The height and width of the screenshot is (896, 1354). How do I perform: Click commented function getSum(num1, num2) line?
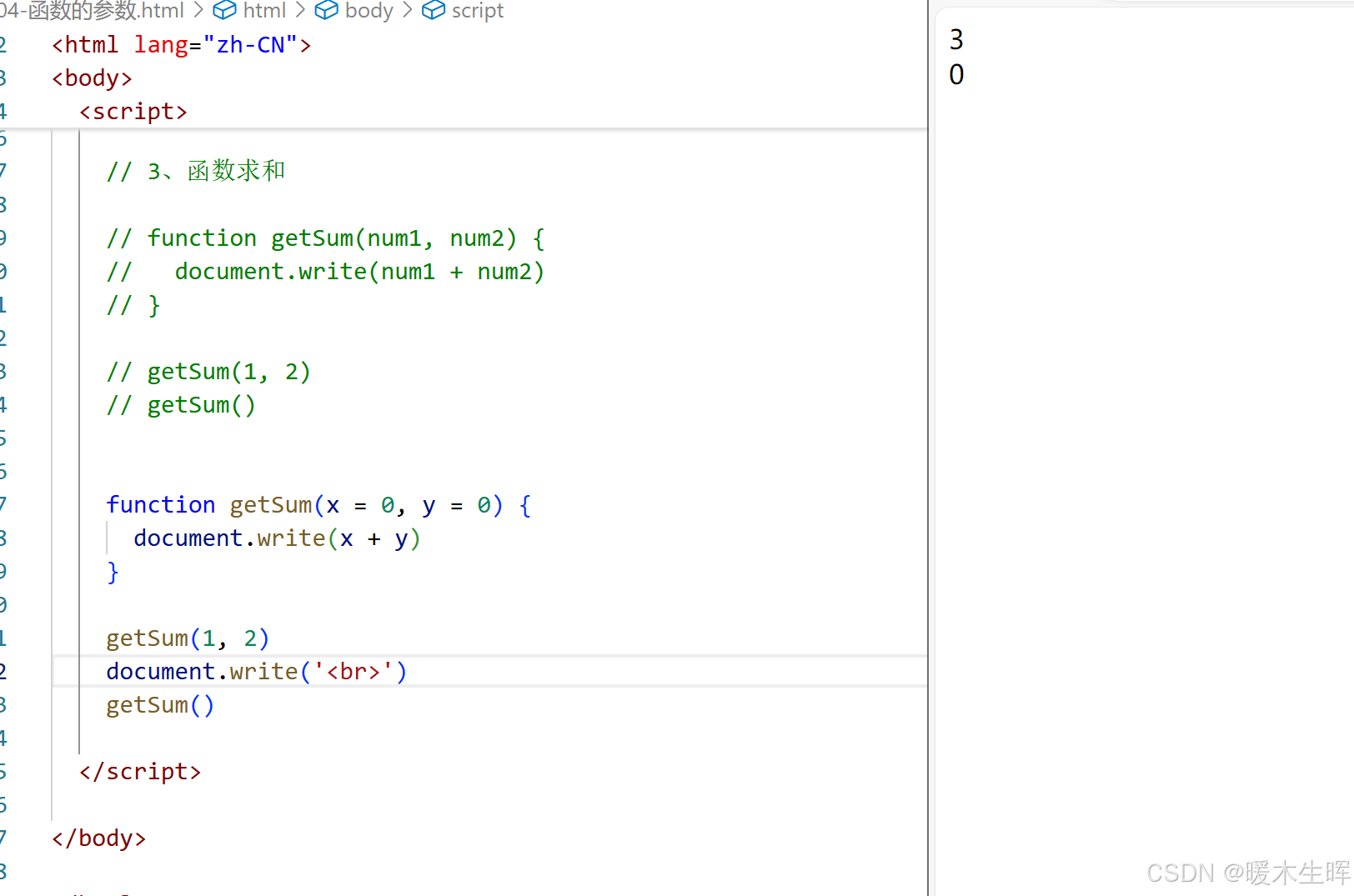tap(326, 238)
